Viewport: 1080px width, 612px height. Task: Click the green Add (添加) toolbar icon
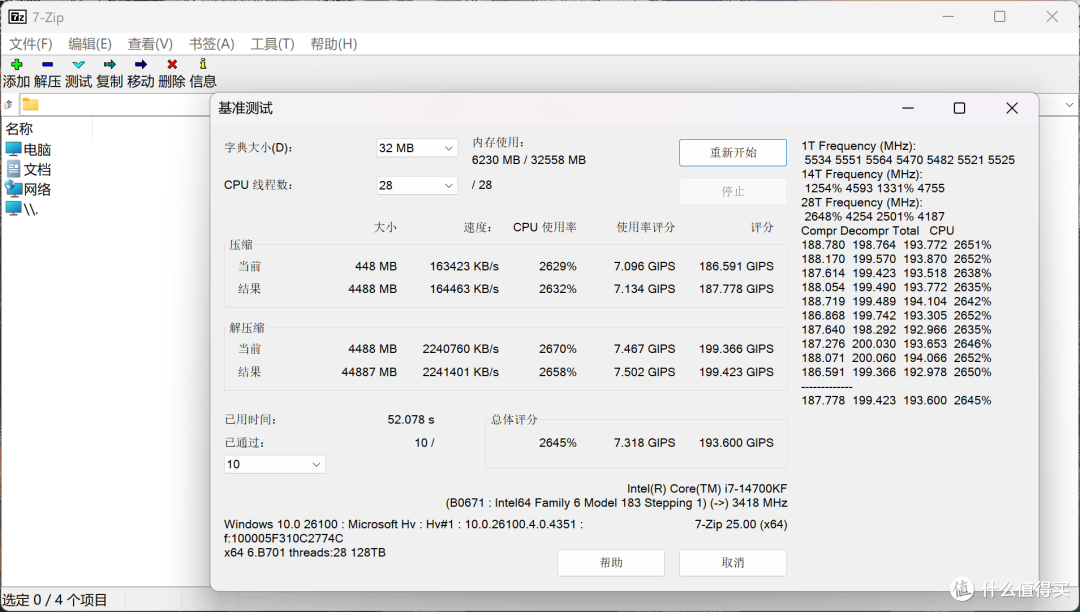click(x=17, y=64)
